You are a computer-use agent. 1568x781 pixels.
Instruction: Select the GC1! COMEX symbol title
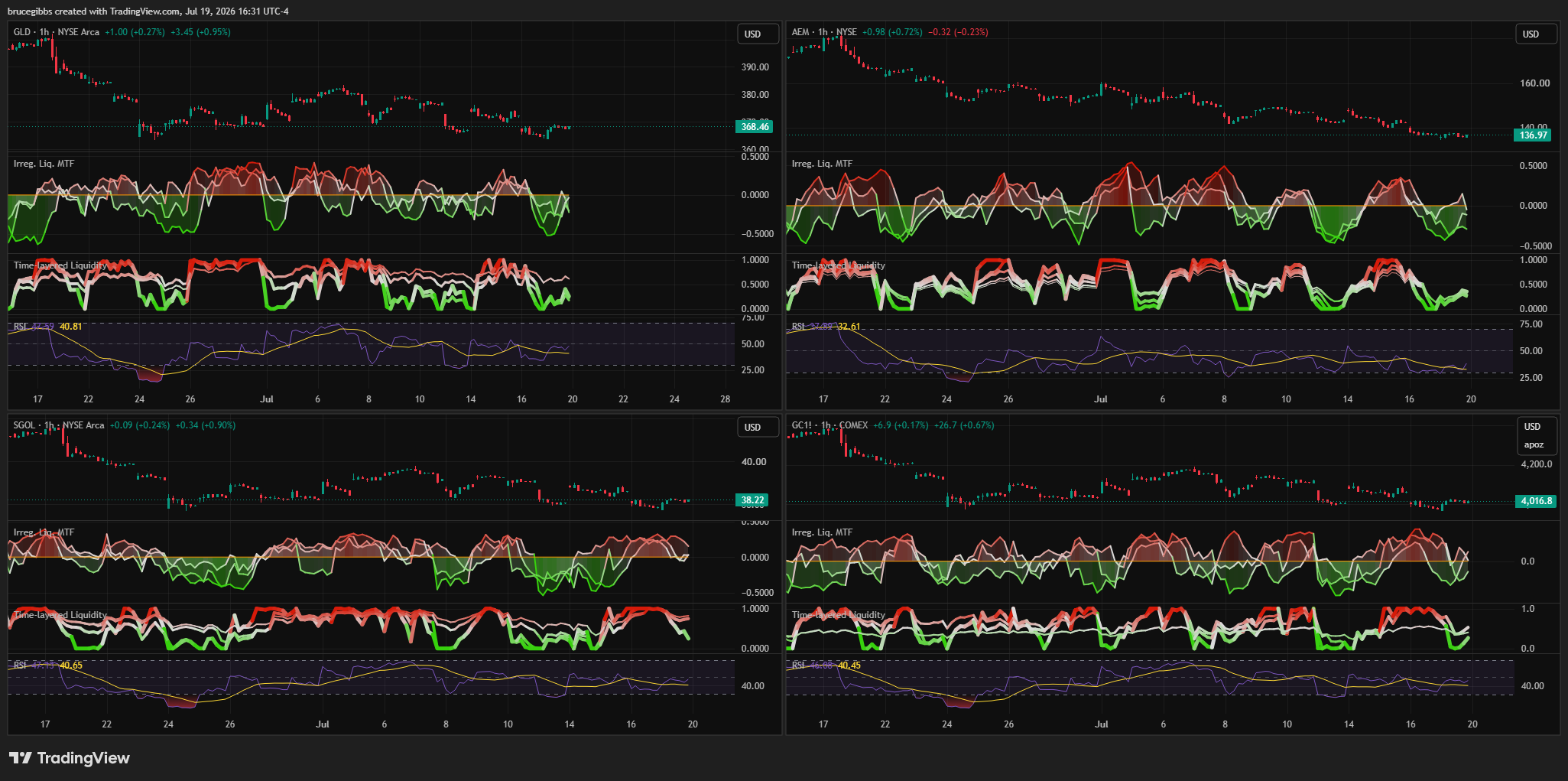[829, 425]
